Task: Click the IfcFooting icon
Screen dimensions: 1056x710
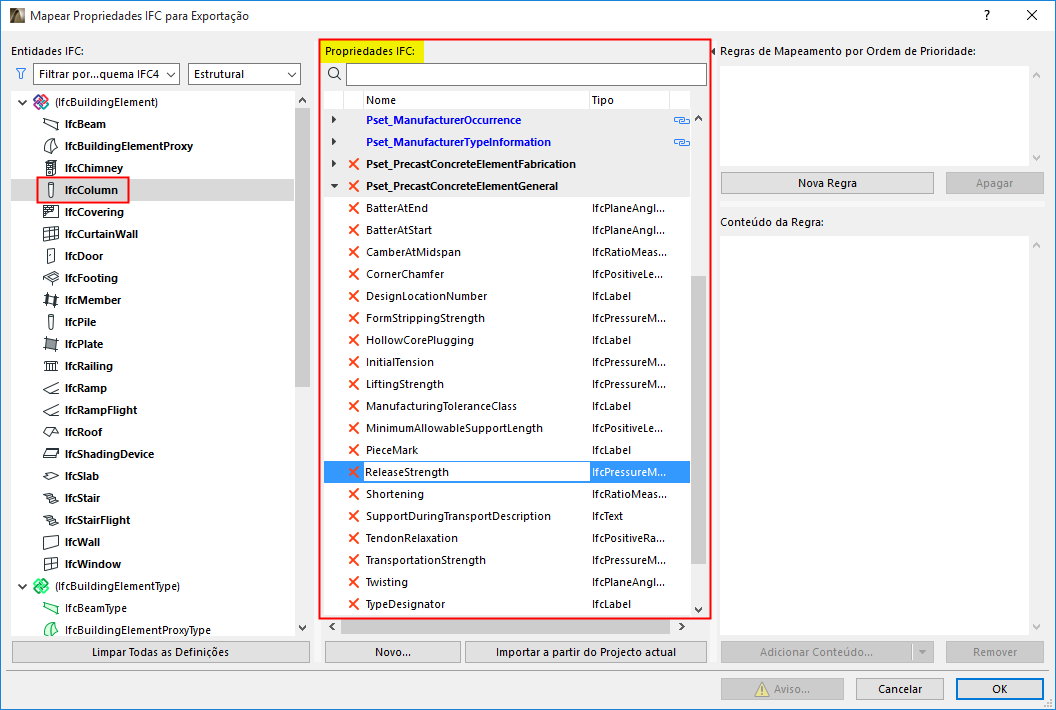Action: click(51, 278)
